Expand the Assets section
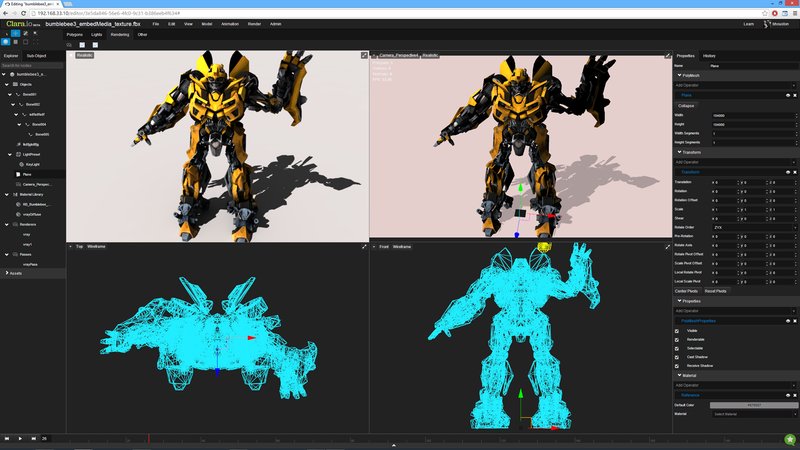Screen dimensions: 800x450 point(7,273)
